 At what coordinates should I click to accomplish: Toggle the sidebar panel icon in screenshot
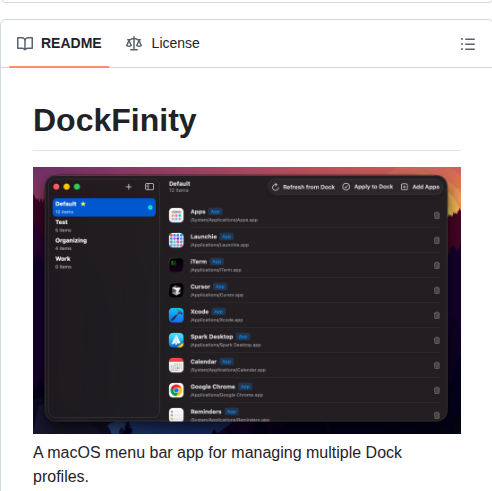[149, 187]
